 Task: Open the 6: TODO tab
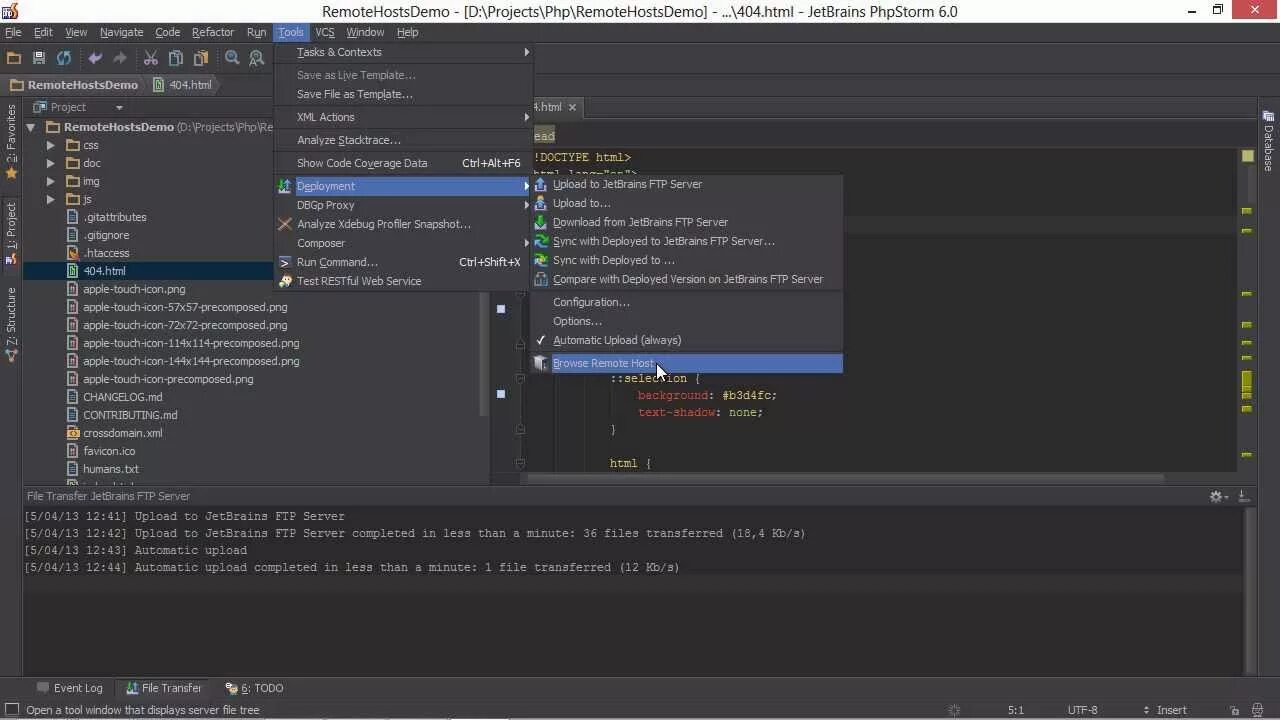pos(255,688)
